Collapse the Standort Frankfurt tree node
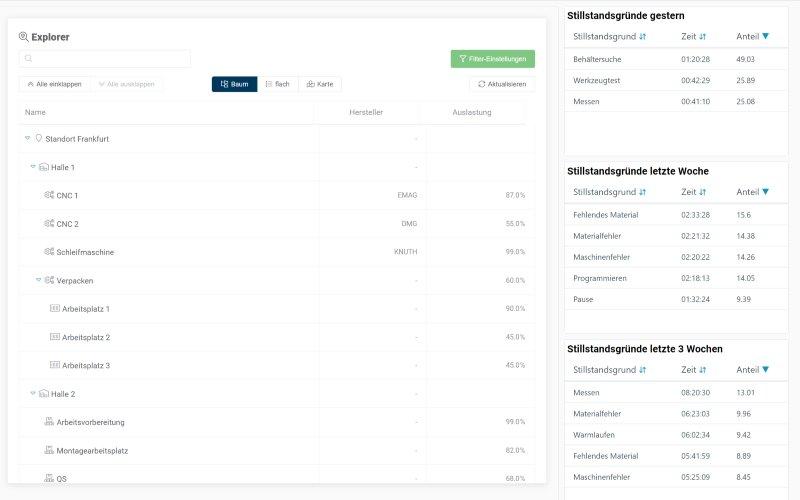Screen dimensions: 800x500 point(28,138)
